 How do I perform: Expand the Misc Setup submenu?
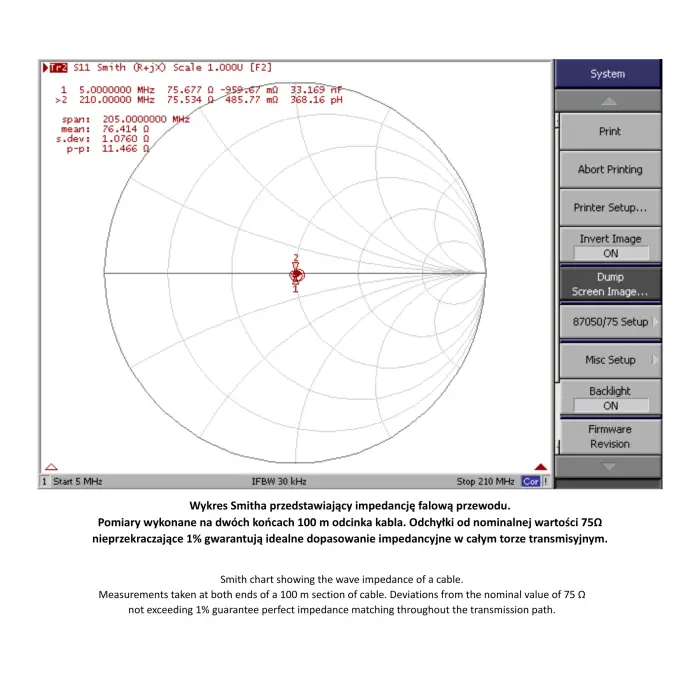[610, 360]
